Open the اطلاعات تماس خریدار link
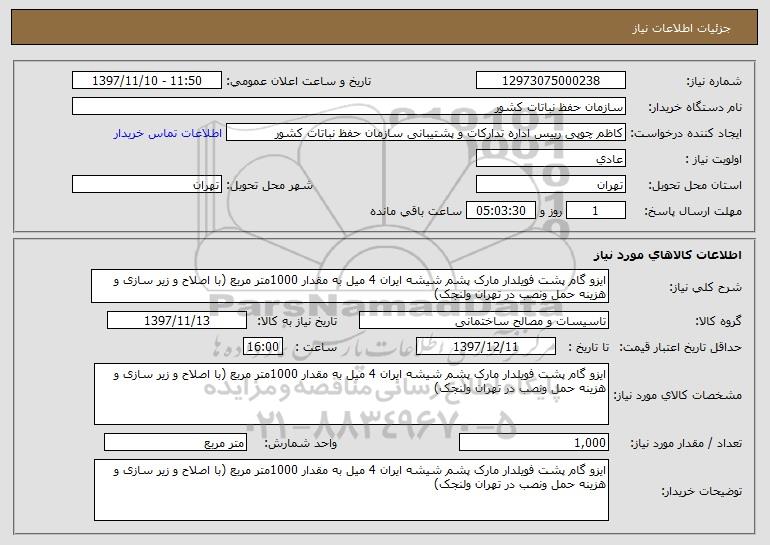The image size is (770, 545). pos(167,133)
